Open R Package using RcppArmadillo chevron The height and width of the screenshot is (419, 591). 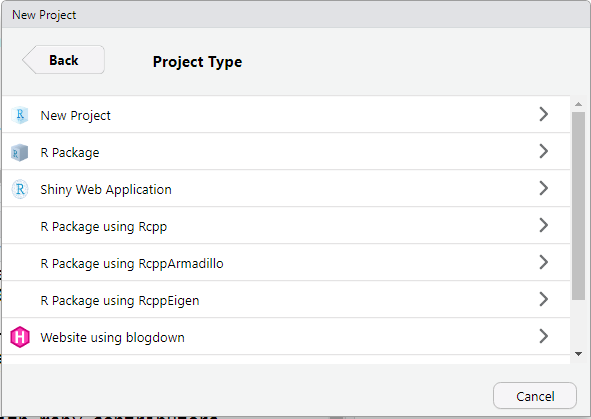[x=543, y=262]
